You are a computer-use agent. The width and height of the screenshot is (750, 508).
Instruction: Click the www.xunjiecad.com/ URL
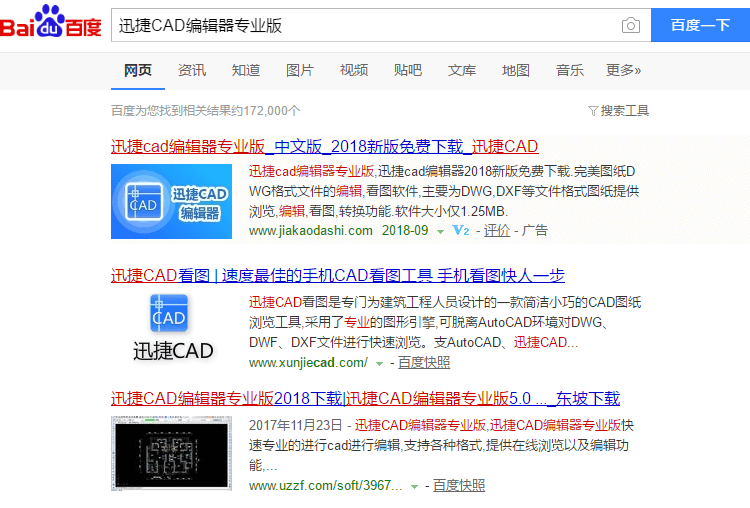(x=309, y=363)
